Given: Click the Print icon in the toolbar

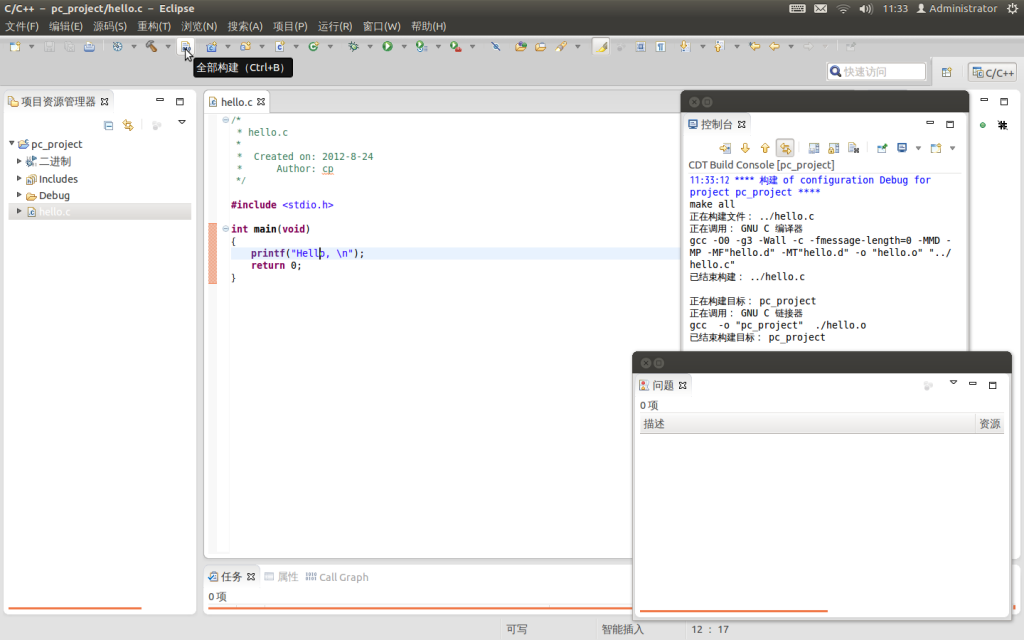Looking at the screenshot, I should pos(90,46).
